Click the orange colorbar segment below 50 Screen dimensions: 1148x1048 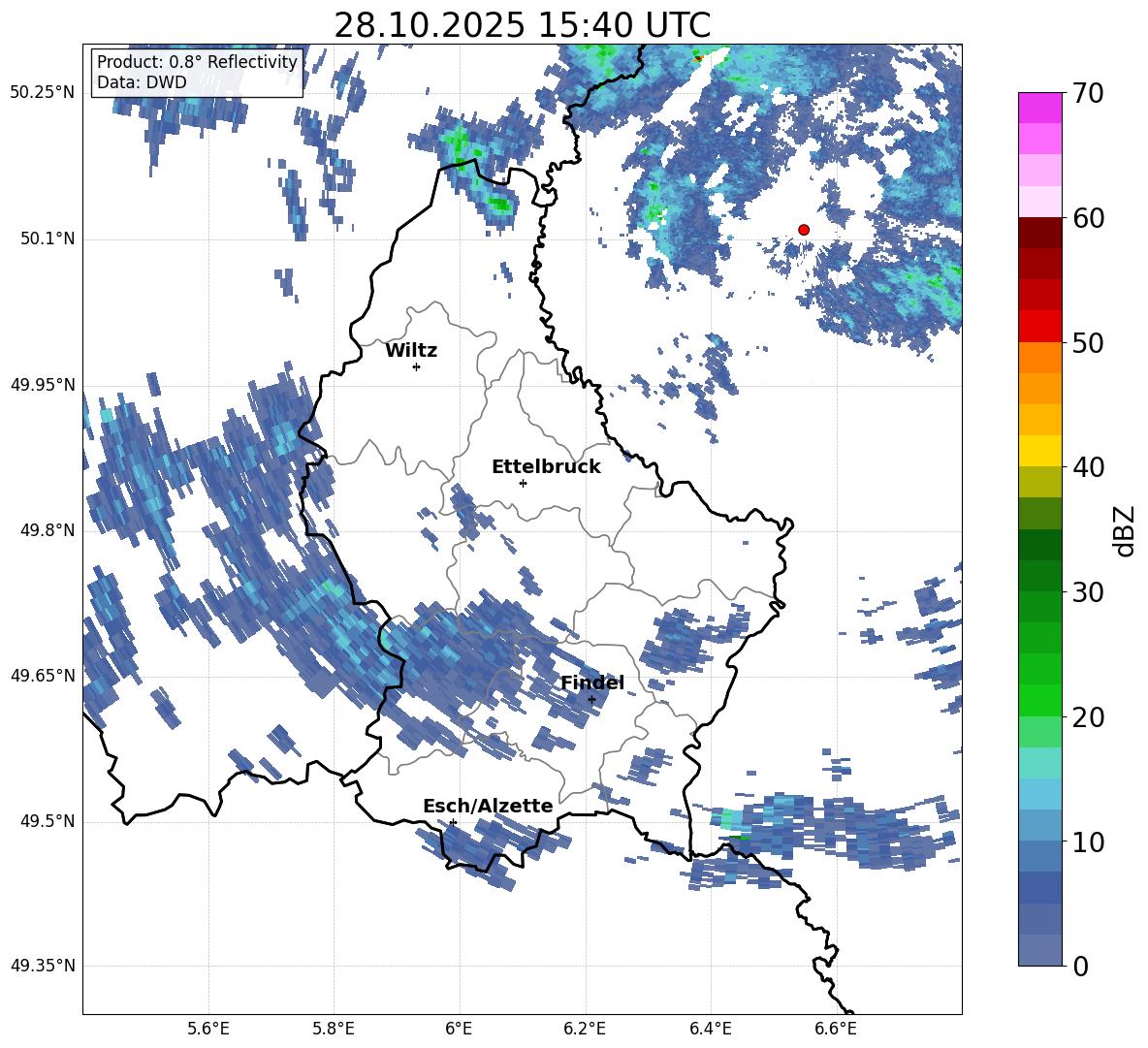[x=1039, y=358]
